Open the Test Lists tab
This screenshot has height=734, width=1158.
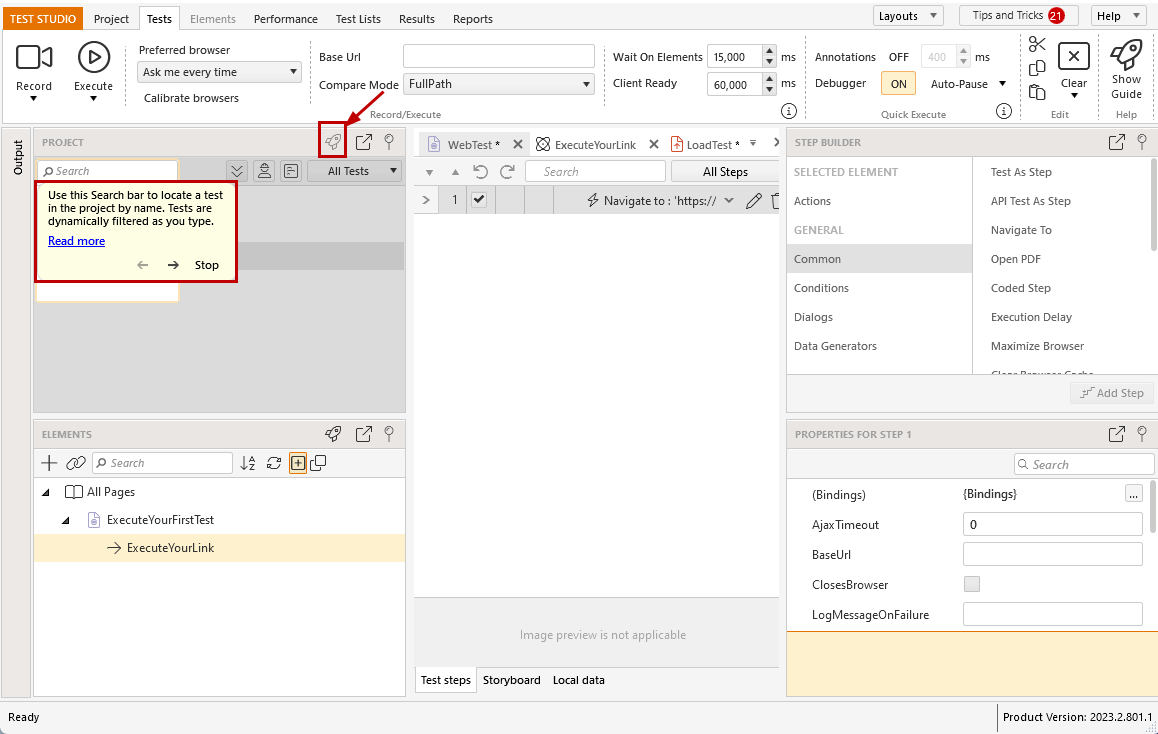tap(358, 18)
